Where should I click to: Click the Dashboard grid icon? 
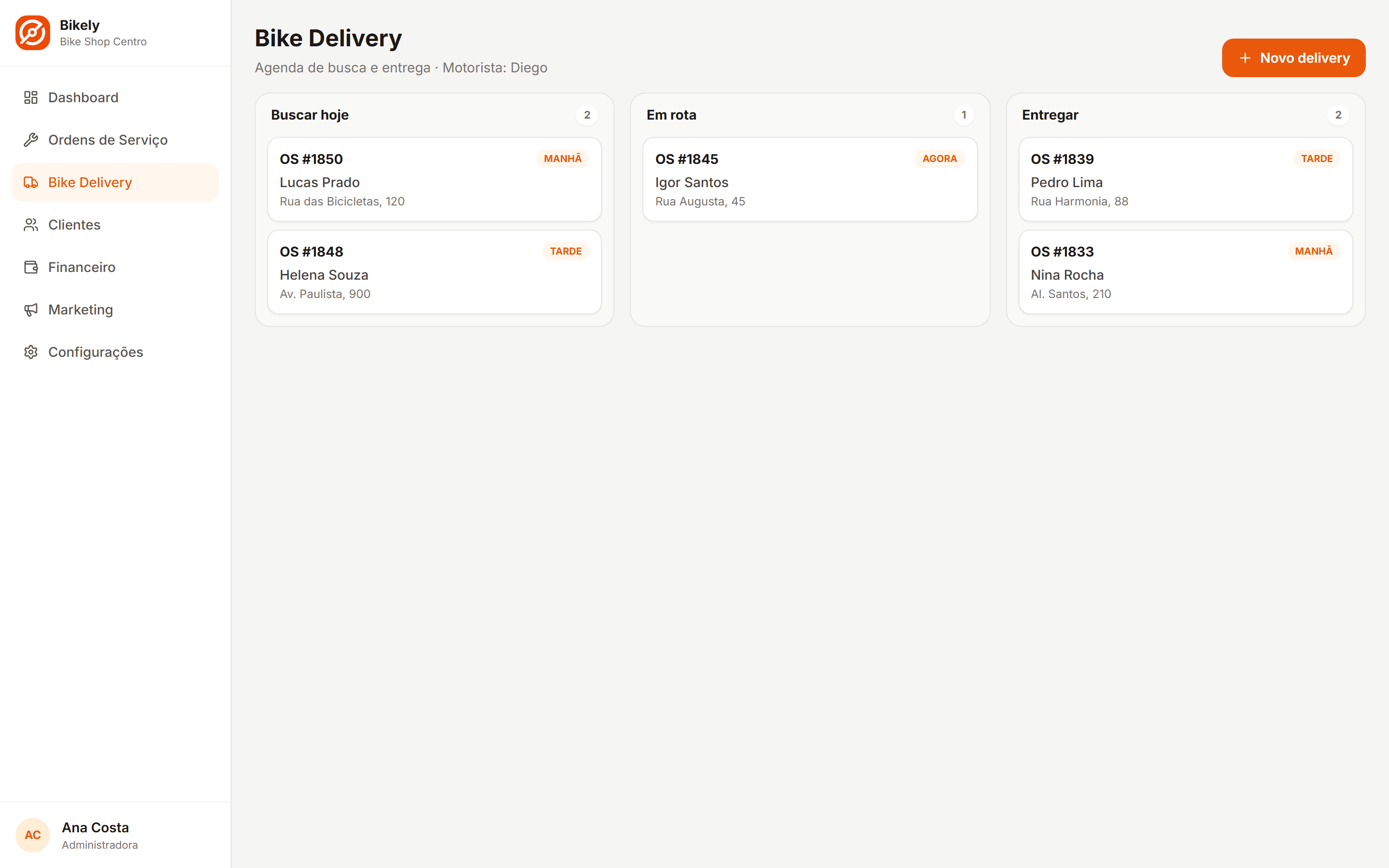tap(31, 97)
